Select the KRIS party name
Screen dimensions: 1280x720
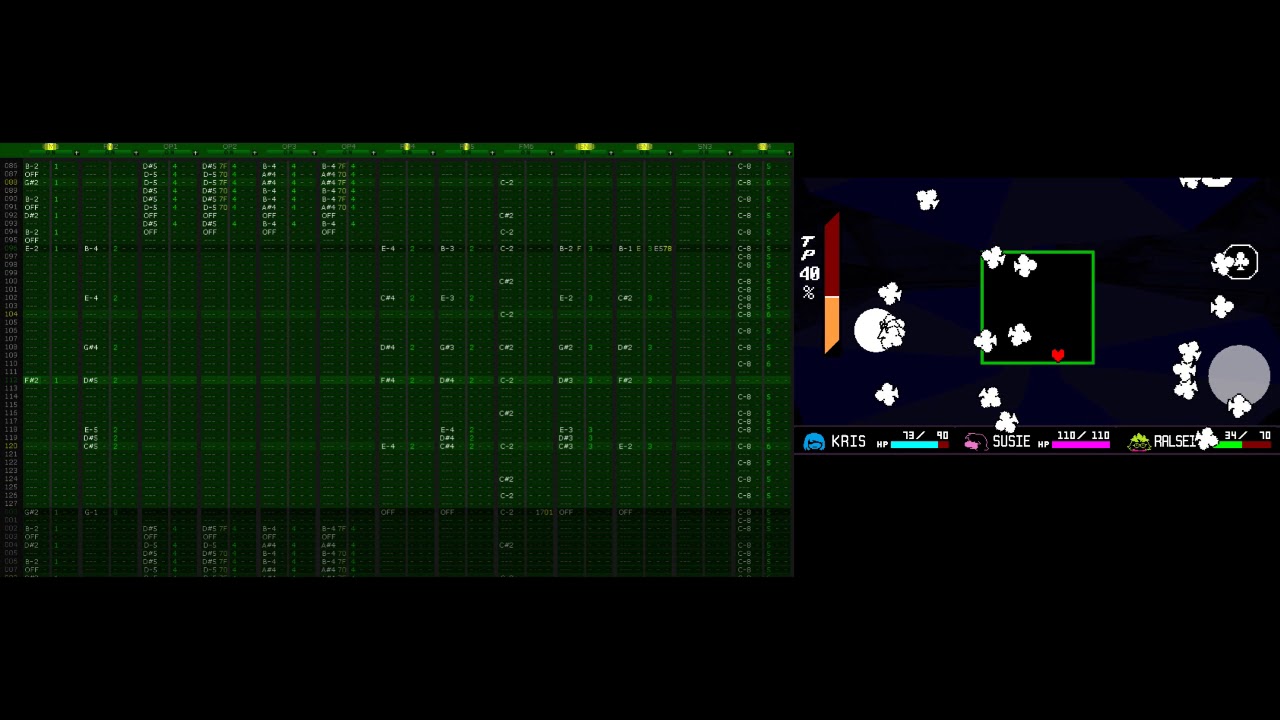tap(848, 441)
